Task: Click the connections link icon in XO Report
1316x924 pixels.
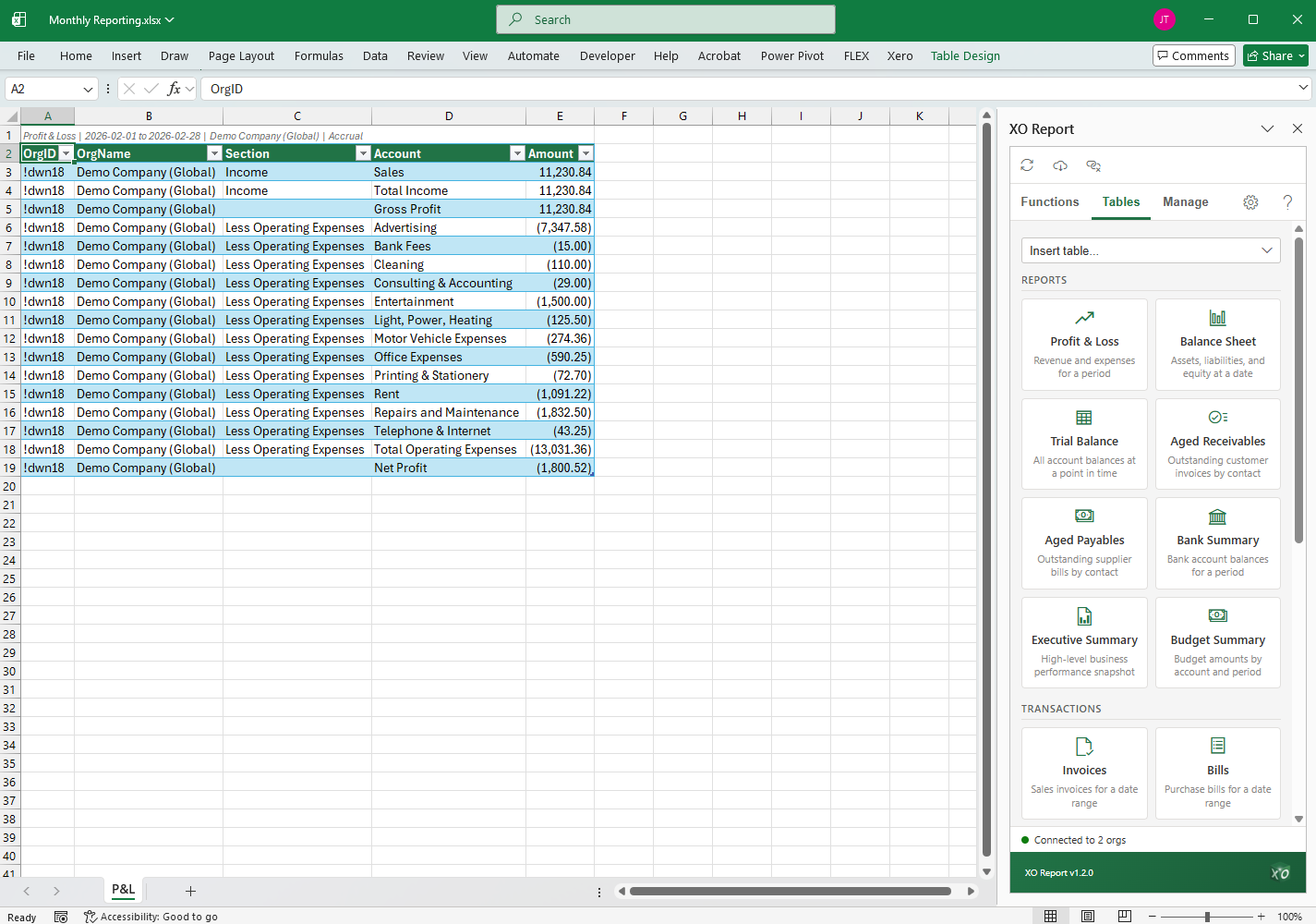Action: [1093, 165]
